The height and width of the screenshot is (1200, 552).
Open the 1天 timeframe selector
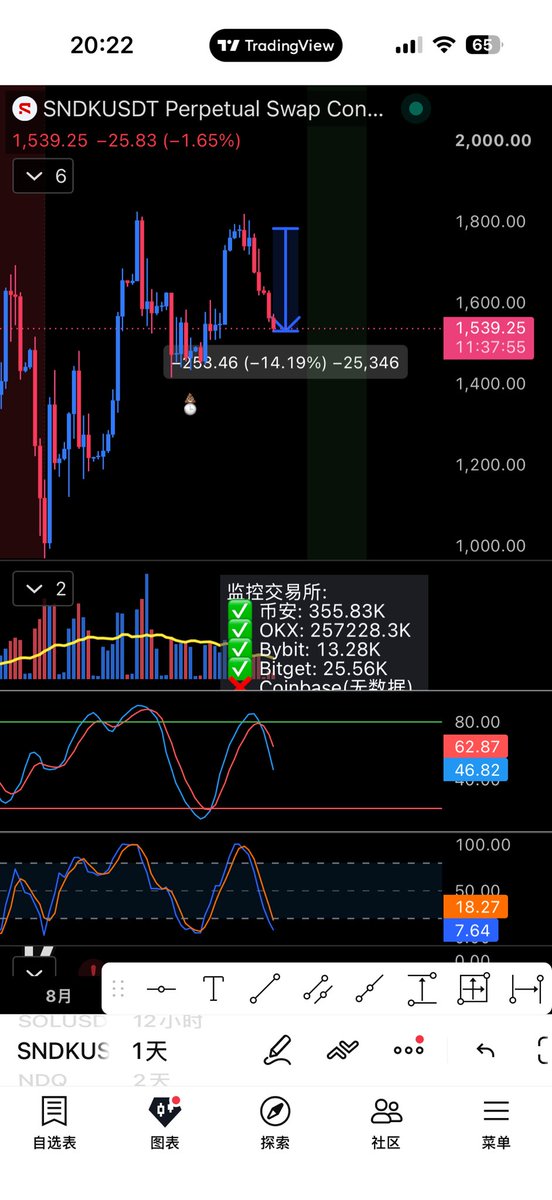(150, 1051)
